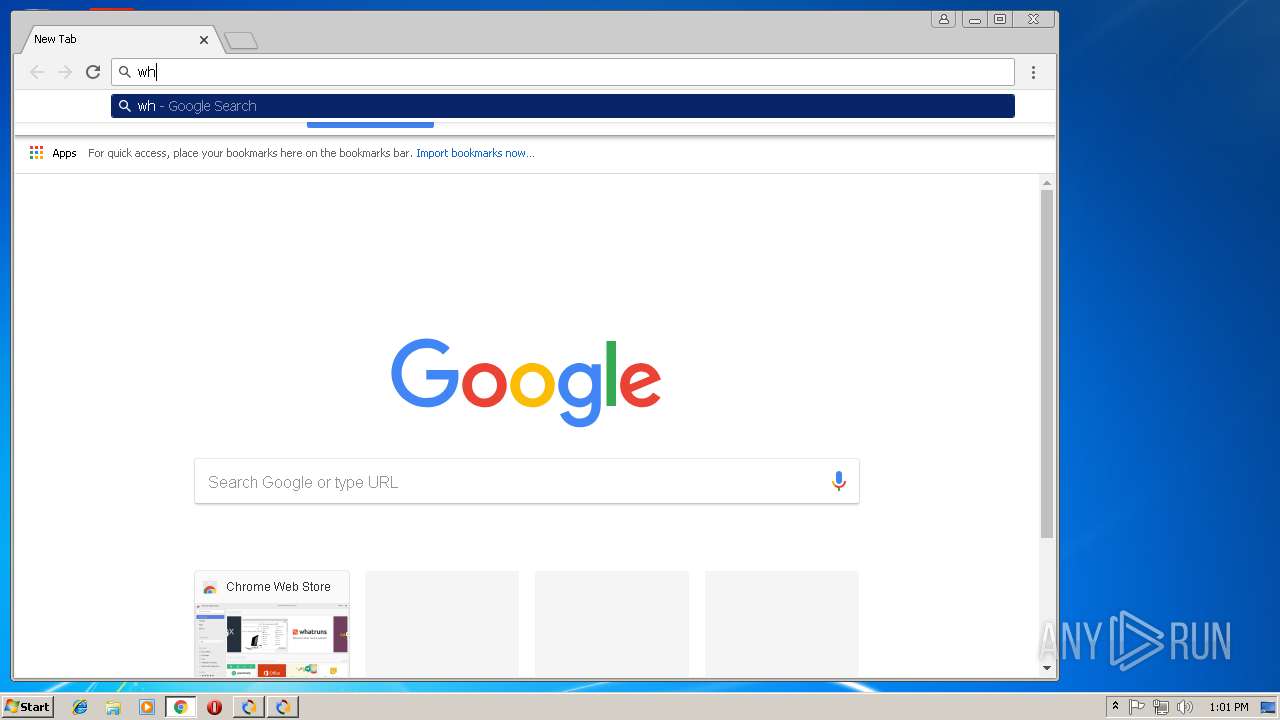Click the address bar containing 'wh'
Screen dimensions: 1280x720
(563, 72)
